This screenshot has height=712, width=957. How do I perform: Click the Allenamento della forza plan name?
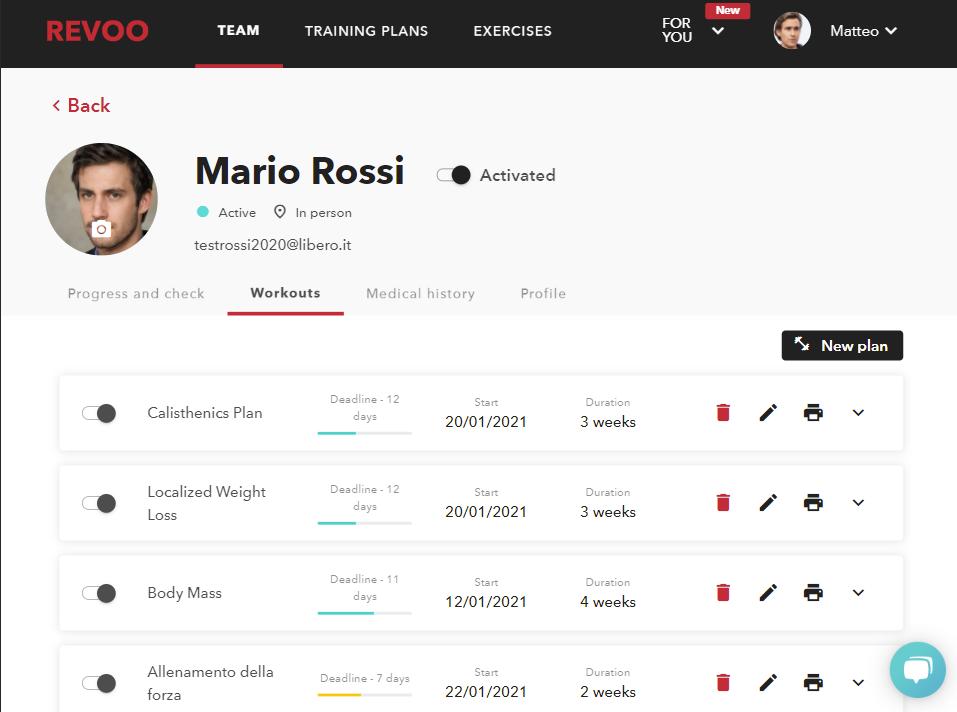(210, 683)
